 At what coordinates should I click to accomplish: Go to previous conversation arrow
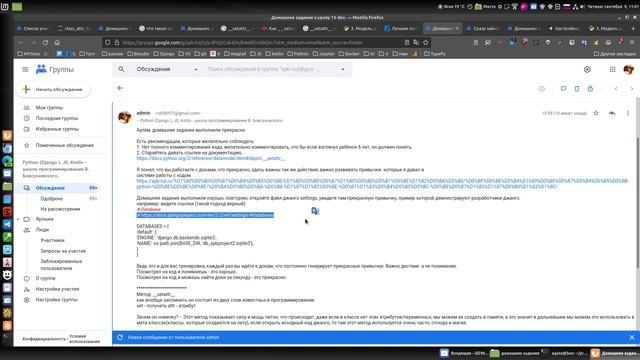click(x=616, y=88)
